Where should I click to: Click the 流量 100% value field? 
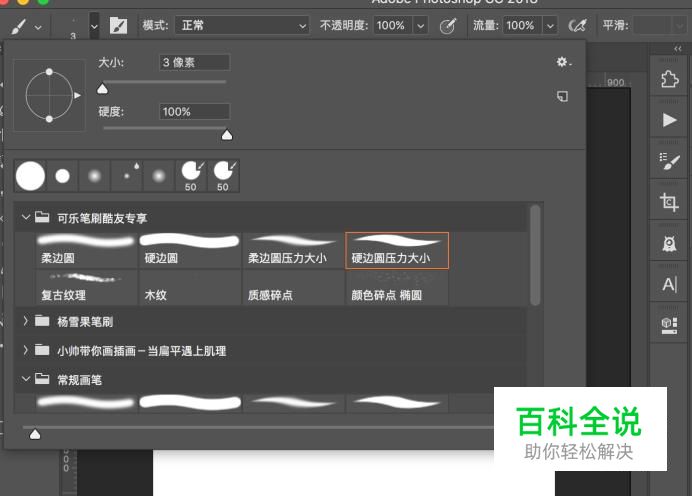point(522,26)
